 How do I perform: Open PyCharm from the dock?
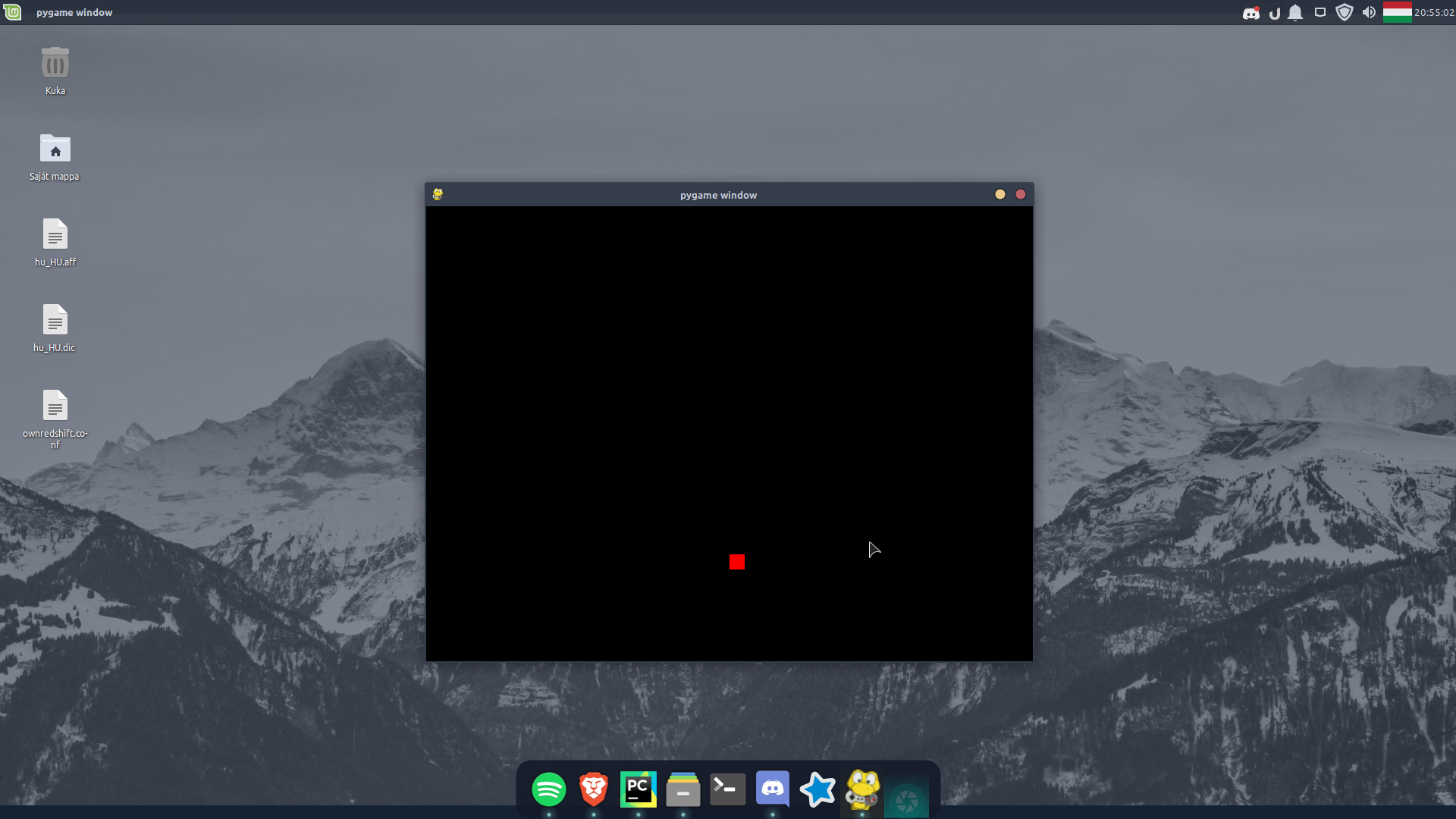point(637,789)
